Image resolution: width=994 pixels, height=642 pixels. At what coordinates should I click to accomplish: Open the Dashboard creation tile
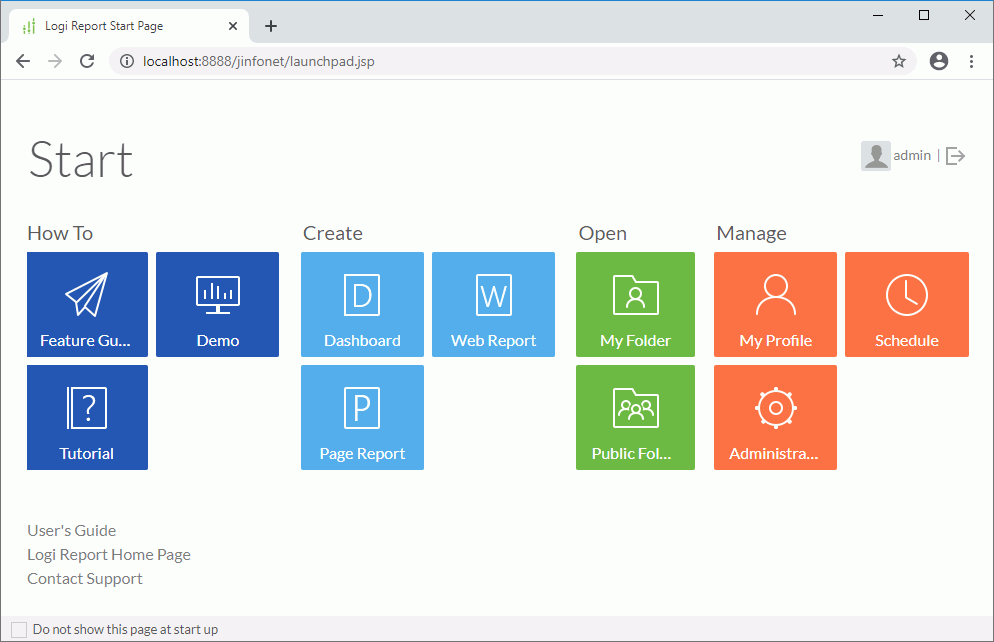pos(362,304)
